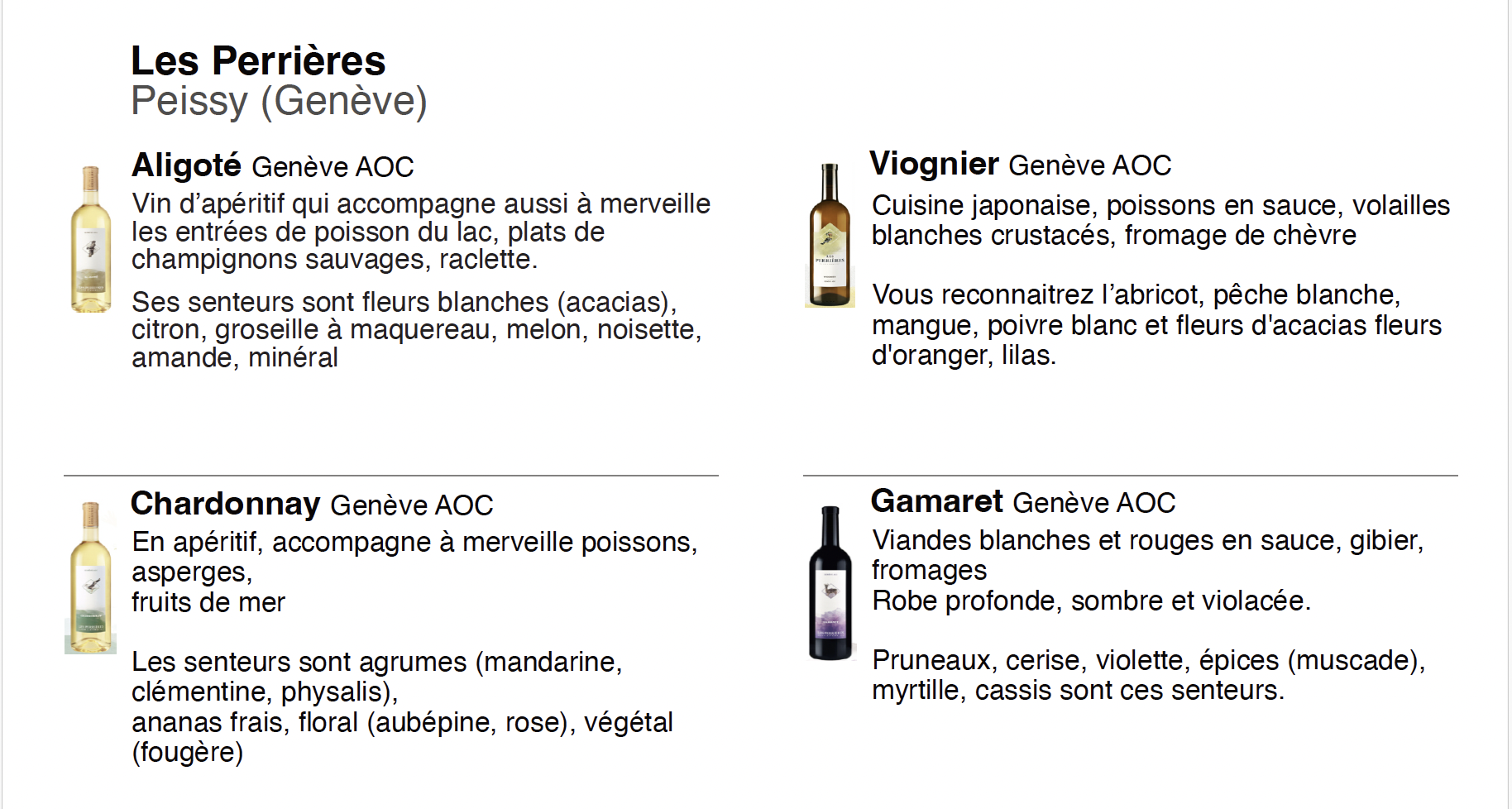This screenshot has height=809, width=1512.
Task: Click the divider line above Gamaret
Action: point(1131,476)
